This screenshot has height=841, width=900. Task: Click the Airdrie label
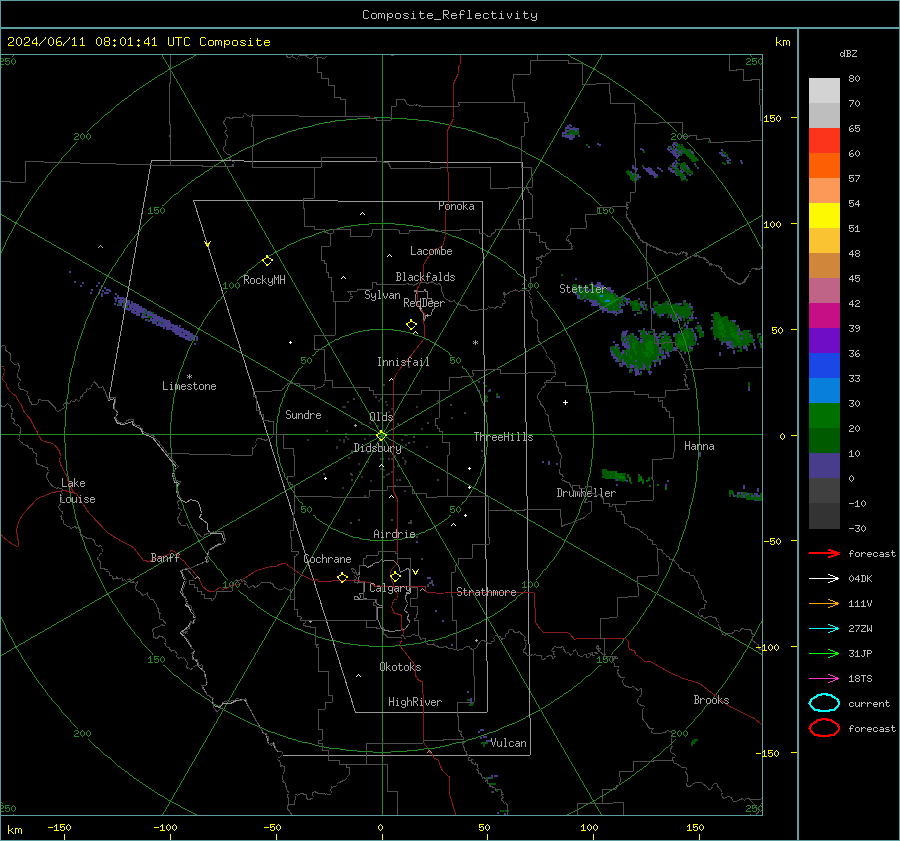tap(394, 534)
